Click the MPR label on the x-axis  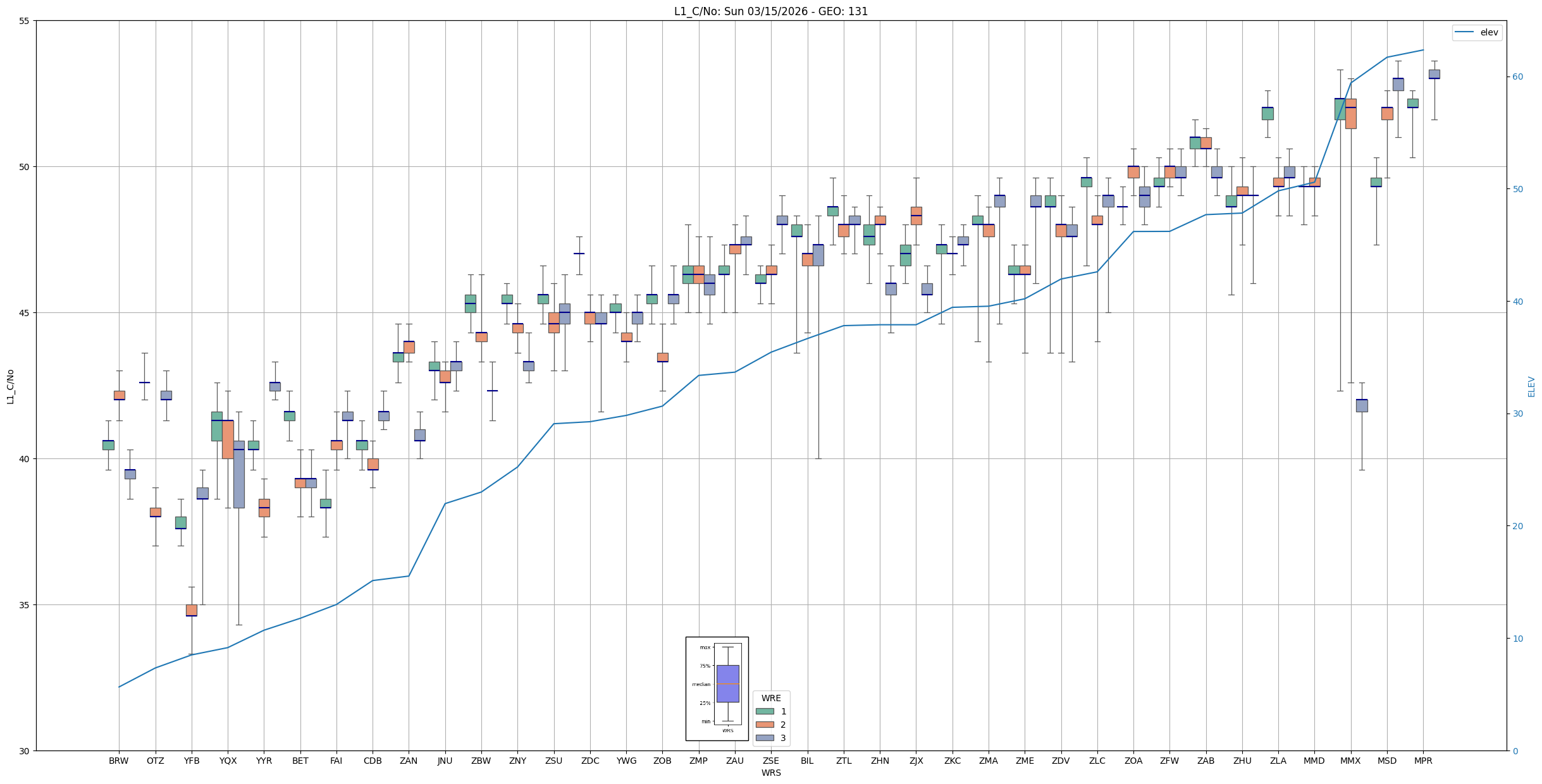tap(1423, 761)
